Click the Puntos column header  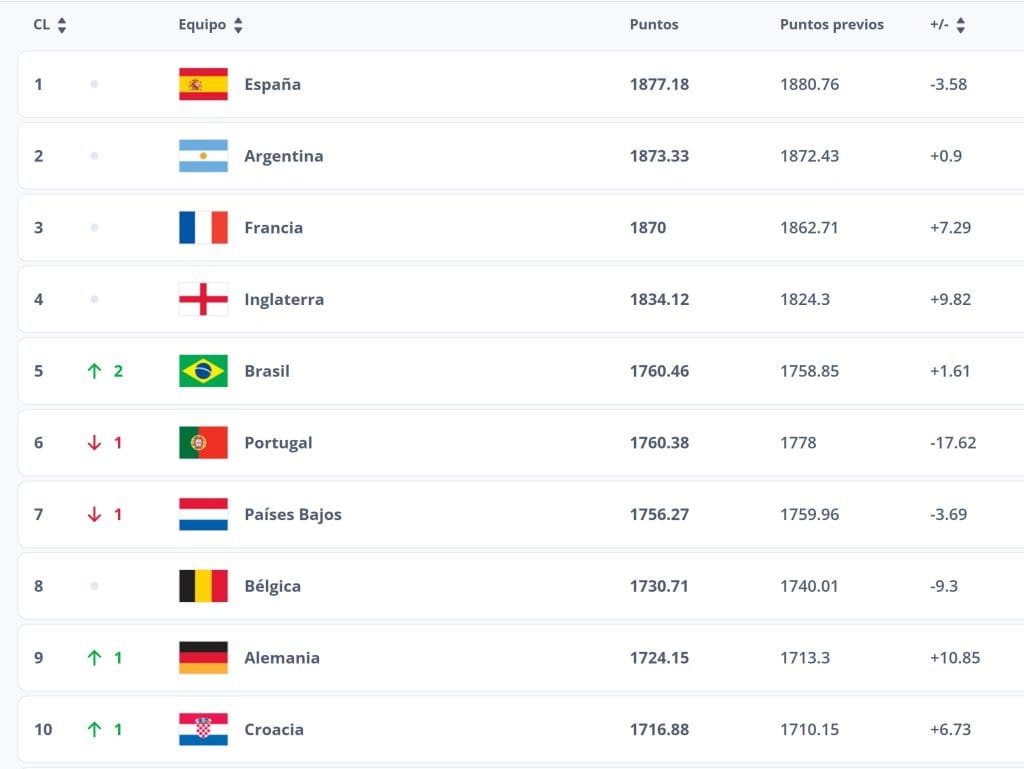pos(653,25)
